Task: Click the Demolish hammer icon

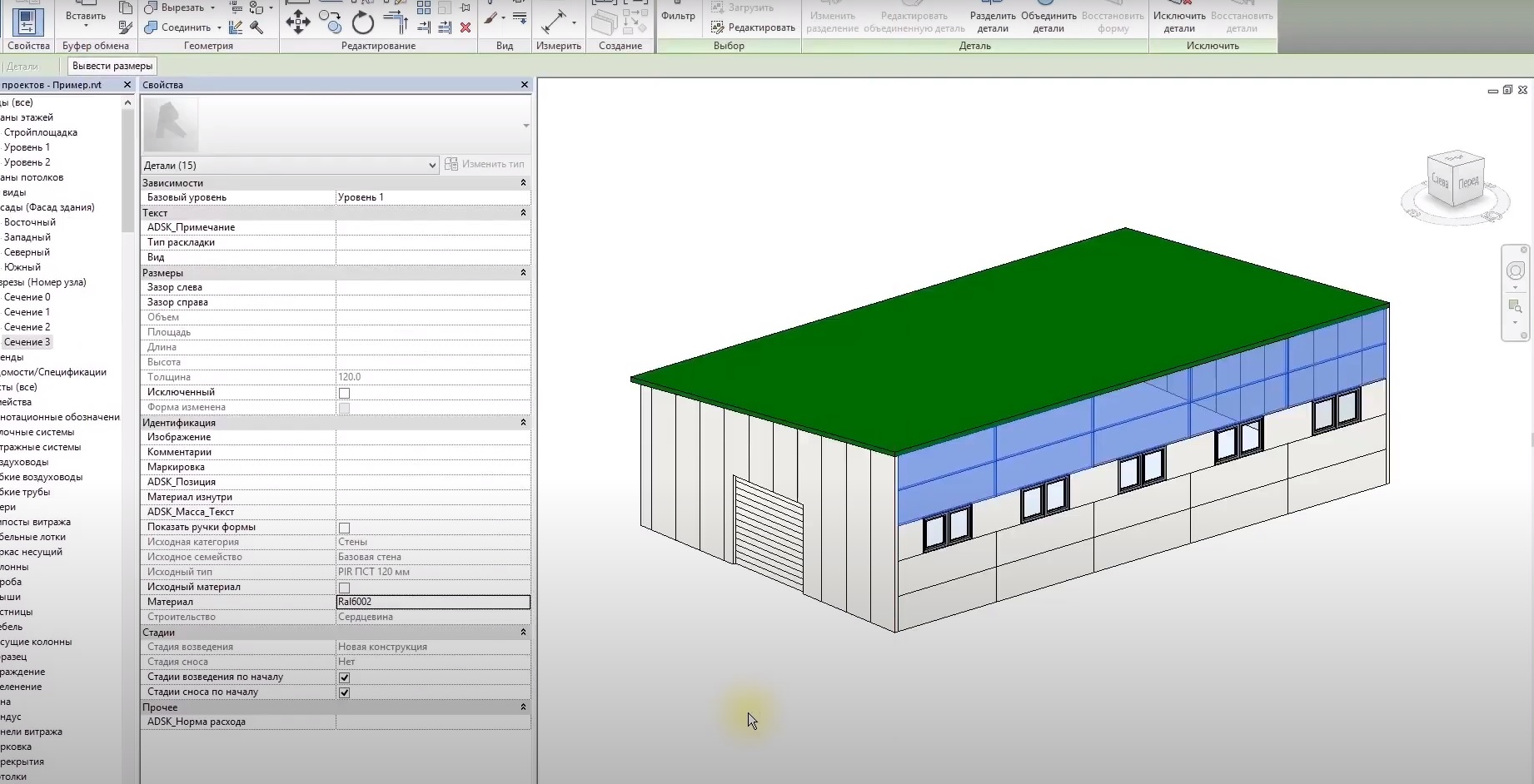Action: (x=256, y=27)
